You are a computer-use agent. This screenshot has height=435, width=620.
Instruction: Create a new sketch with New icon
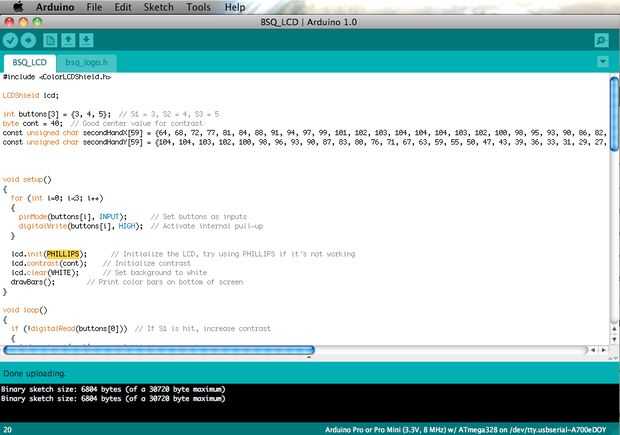tap(50, 40)
